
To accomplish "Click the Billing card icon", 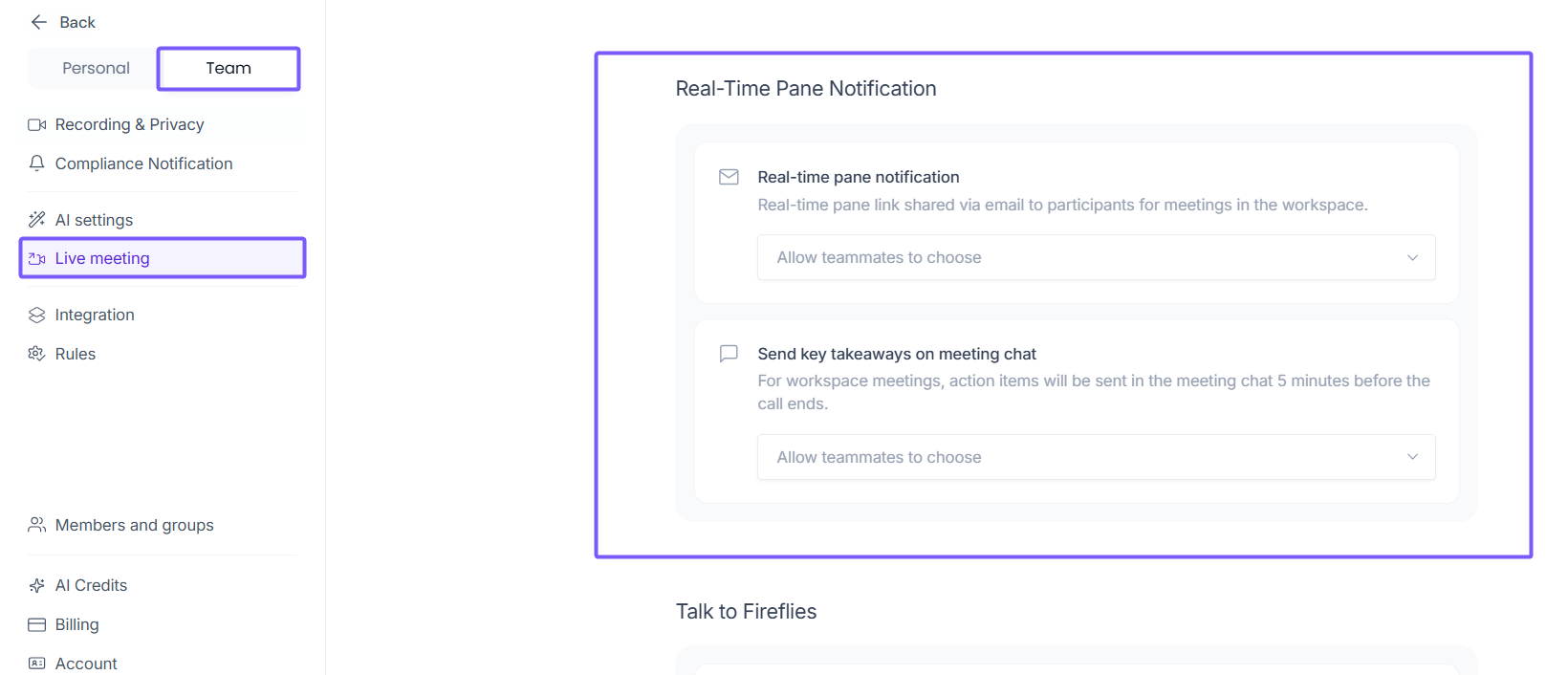I will pos(37,624).
